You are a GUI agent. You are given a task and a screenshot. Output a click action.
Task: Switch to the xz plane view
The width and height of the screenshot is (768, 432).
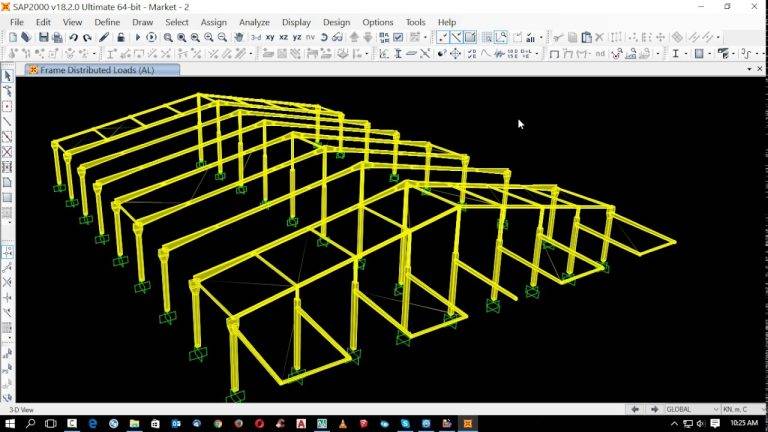[x=284, y=38]
